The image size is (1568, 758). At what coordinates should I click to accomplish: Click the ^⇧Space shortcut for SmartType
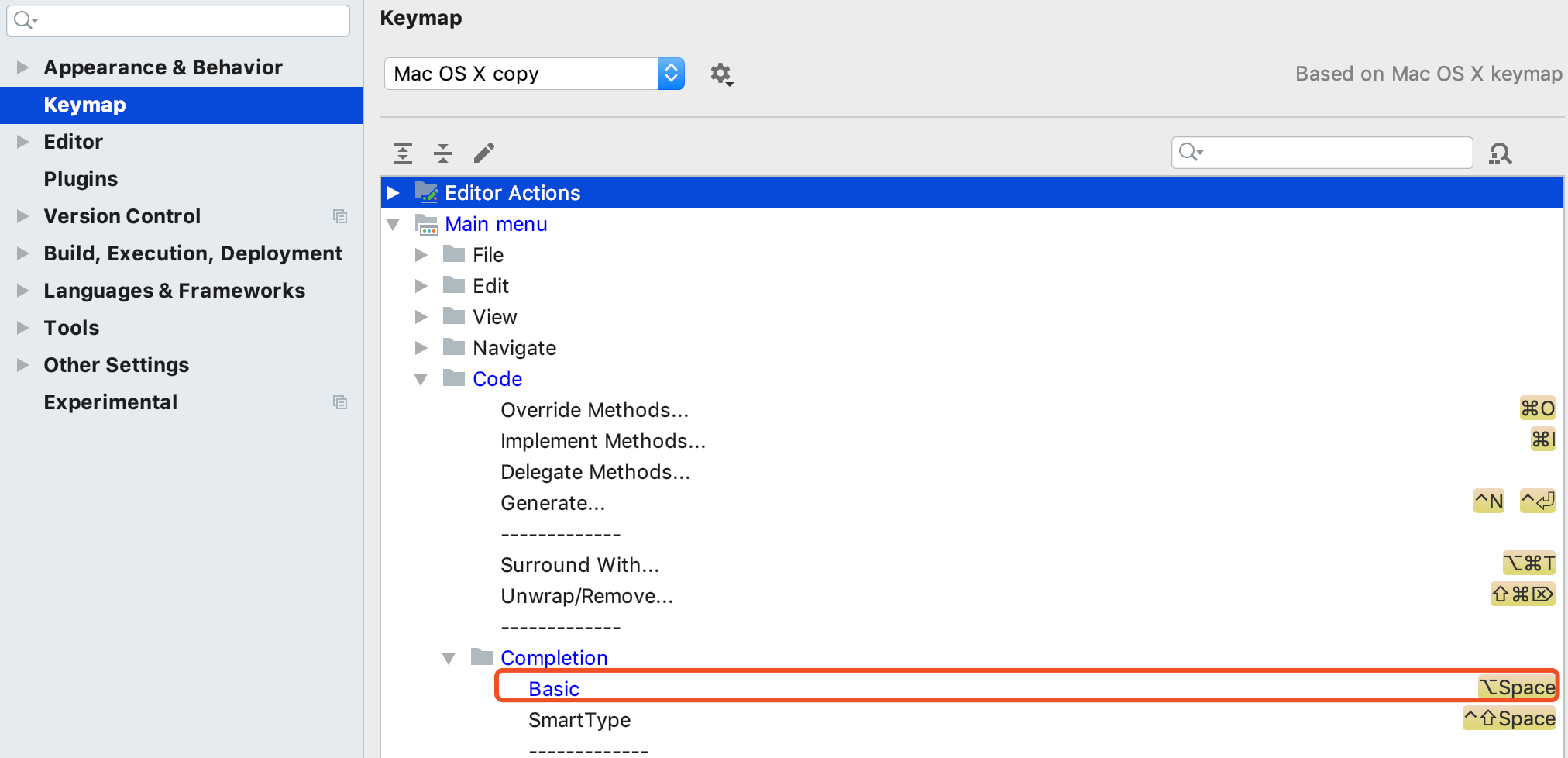[x=1509, y=718]
